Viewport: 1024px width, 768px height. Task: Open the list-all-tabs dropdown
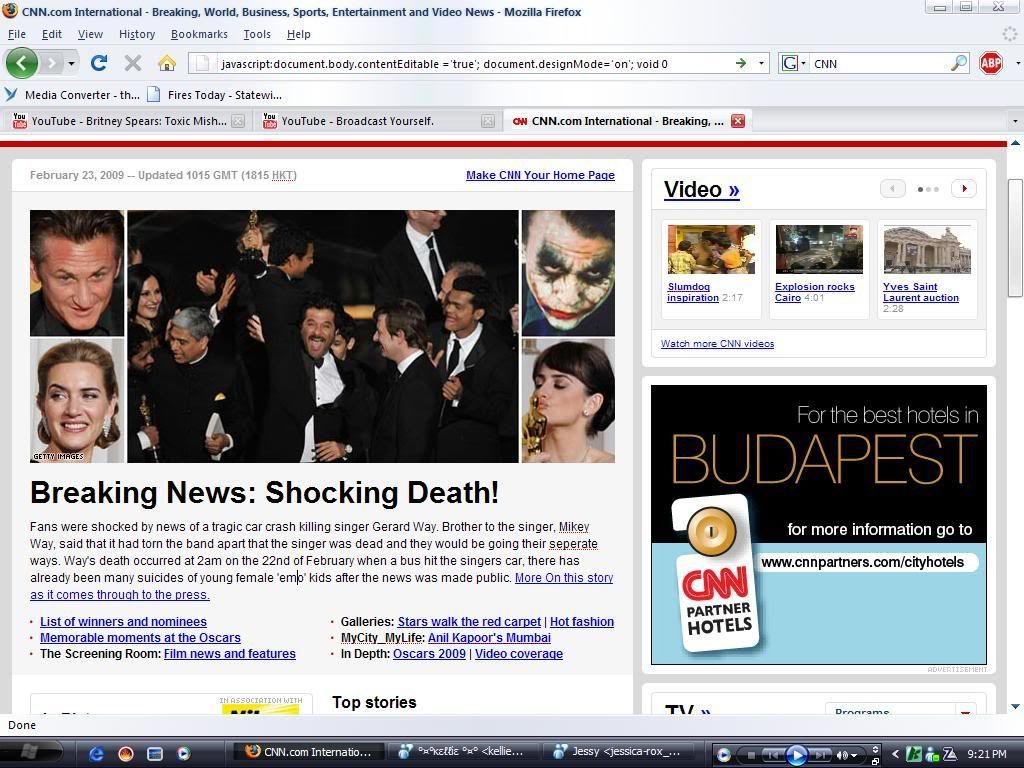(x=1015, y=121)
